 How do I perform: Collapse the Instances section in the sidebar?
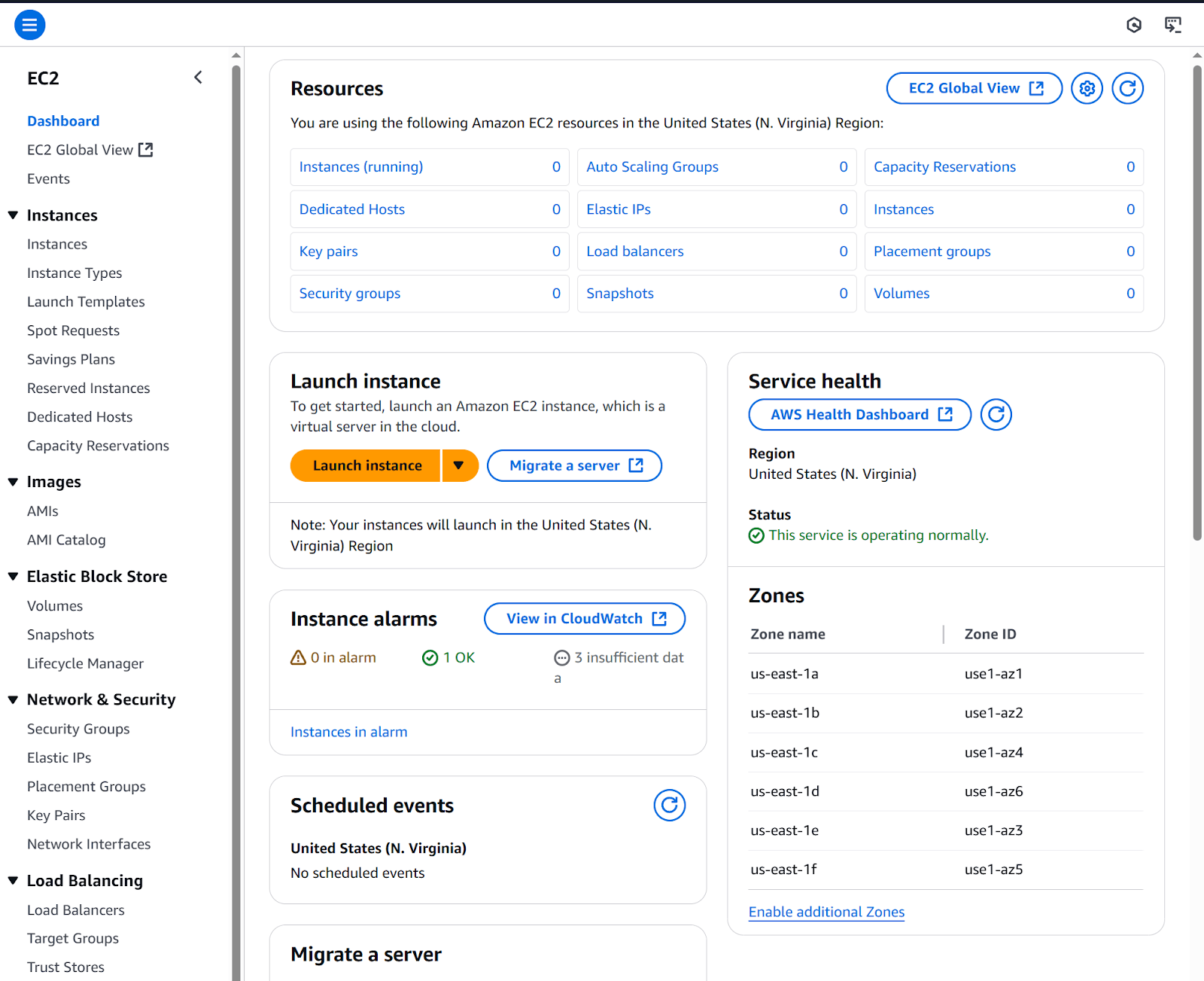pos(12,215)
